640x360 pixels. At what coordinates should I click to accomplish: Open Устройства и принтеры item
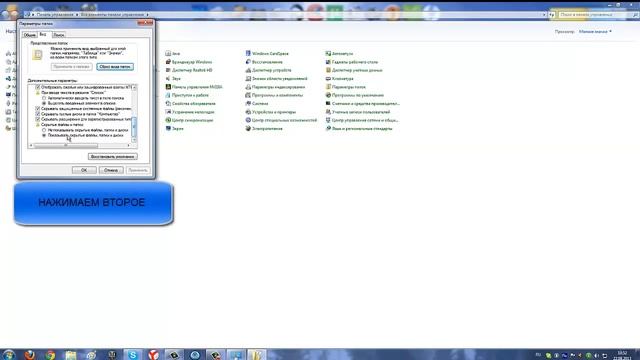tap(271, 112)
